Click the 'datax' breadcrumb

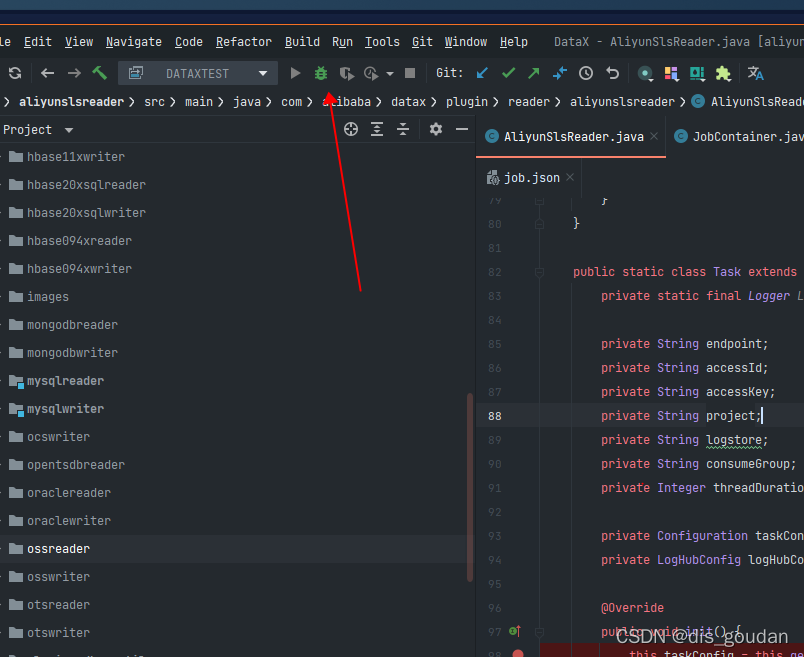tap(408, 102)
